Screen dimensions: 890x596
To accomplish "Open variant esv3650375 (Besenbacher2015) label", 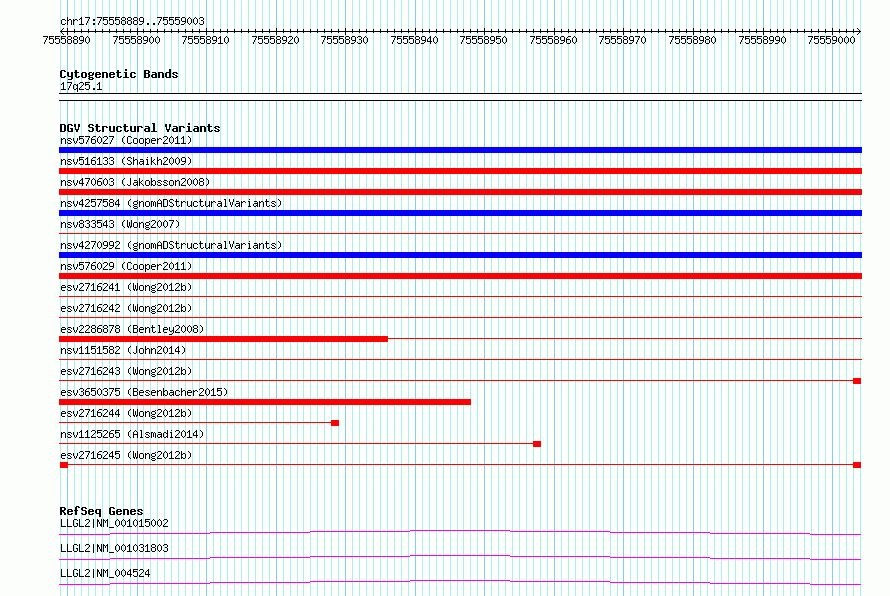I will (x=144, y=392).
